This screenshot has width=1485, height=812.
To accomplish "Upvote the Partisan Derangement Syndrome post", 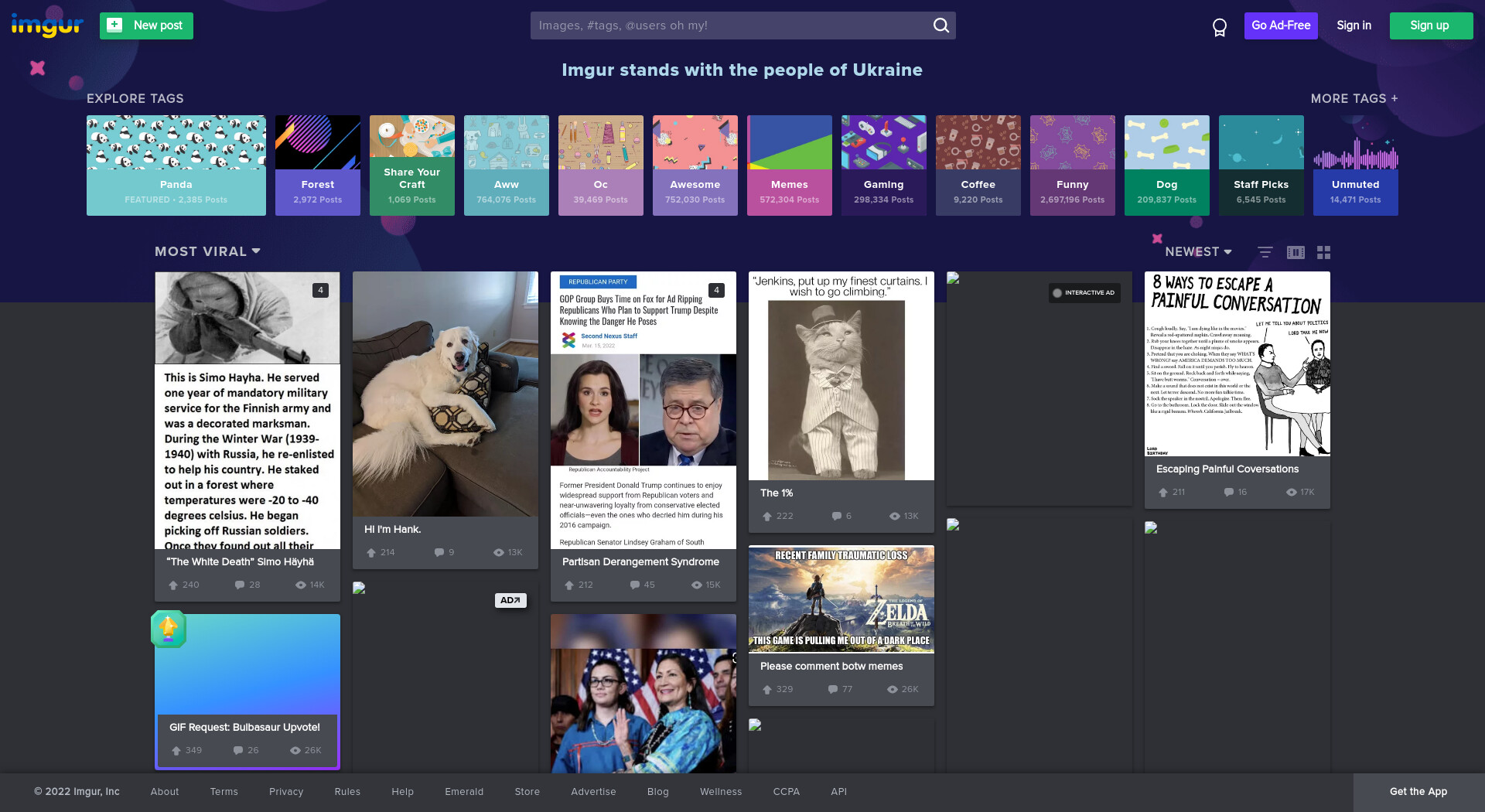I will 569,585.
